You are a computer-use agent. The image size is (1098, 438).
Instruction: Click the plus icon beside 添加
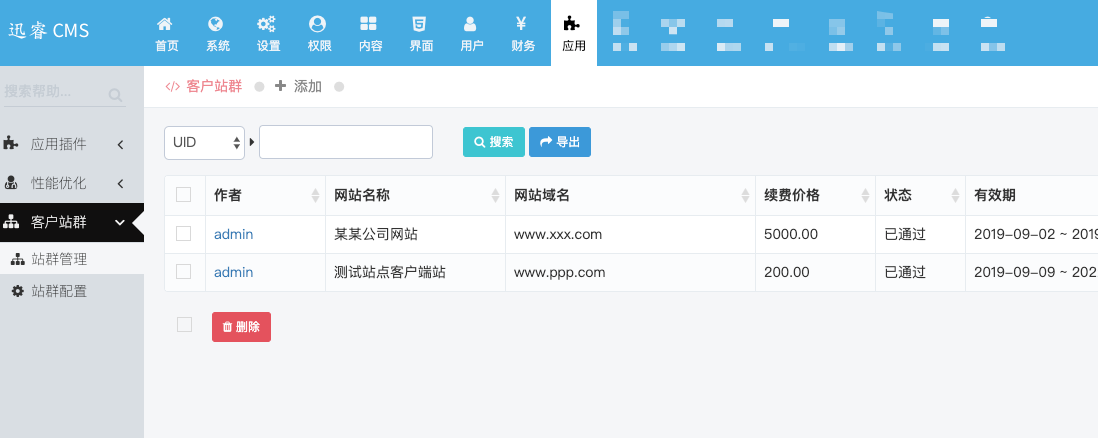[x=280, y=86]
